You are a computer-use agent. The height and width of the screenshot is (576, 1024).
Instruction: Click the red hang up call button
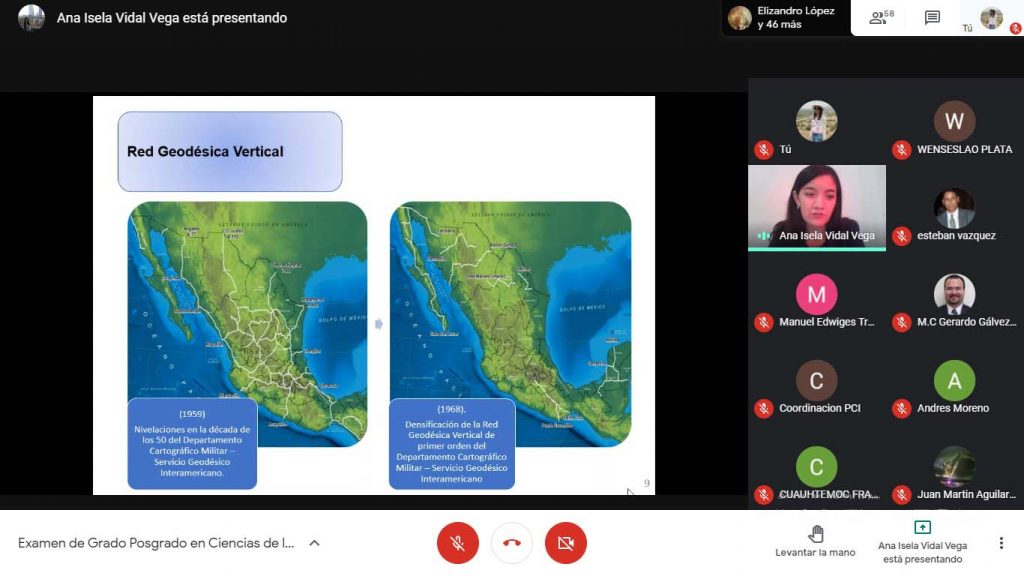pos(512,543)
